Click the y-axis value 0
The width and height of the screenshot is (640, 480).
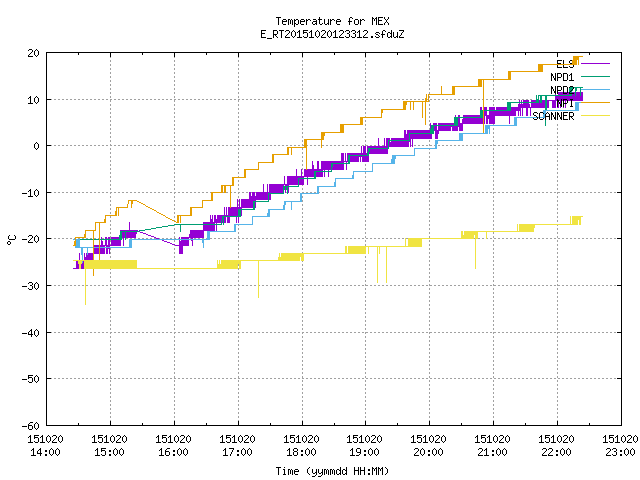[37, 146]
